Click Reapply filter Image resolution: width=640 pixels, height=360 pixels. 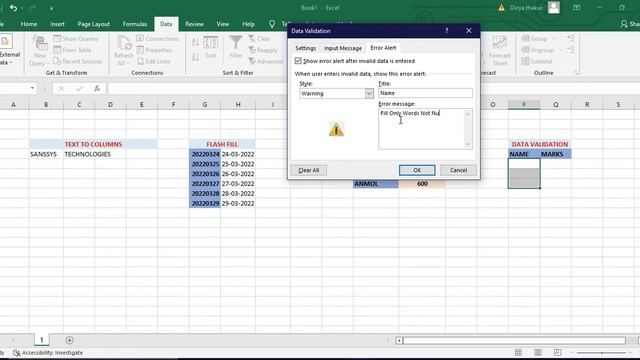(263, 50)
